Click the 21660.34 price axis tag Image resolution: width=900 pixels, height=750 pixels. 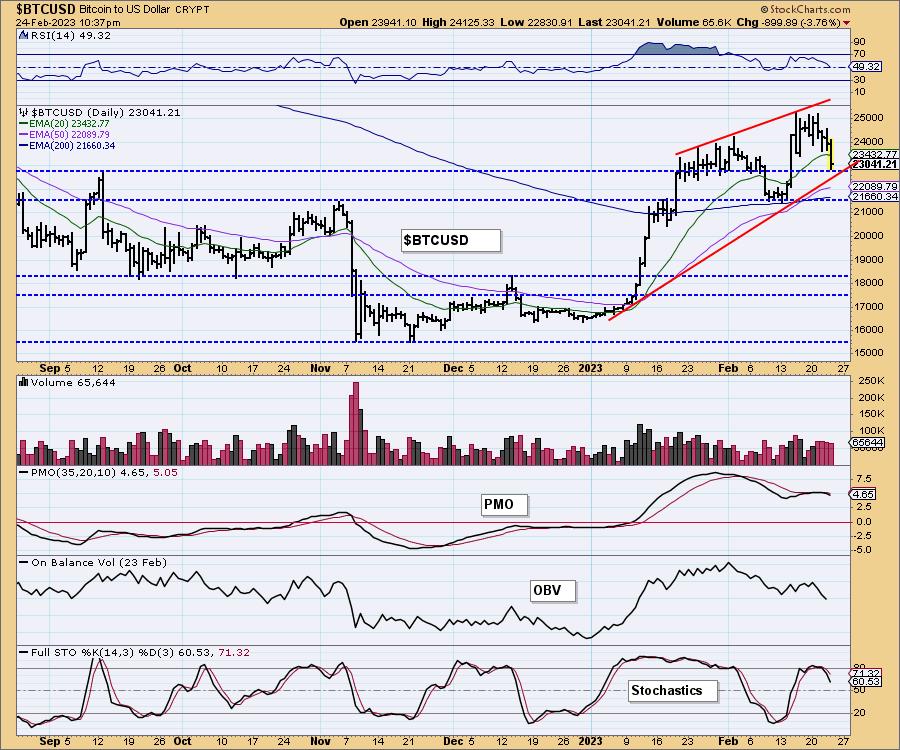[874, 196]
